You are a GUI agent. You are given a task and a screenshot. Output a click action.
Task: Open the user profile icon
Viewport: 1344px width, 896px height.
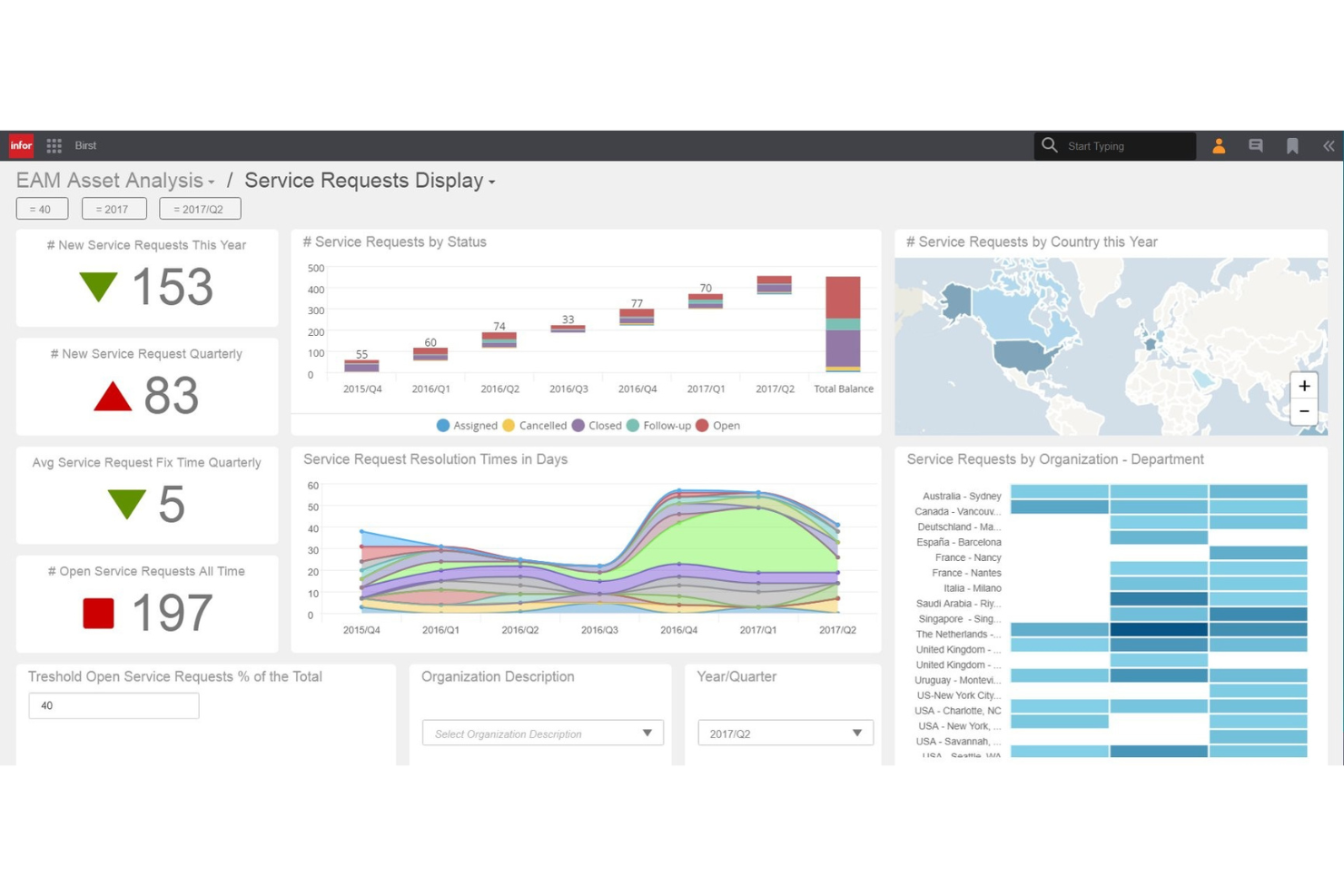tap(1219, 145)
